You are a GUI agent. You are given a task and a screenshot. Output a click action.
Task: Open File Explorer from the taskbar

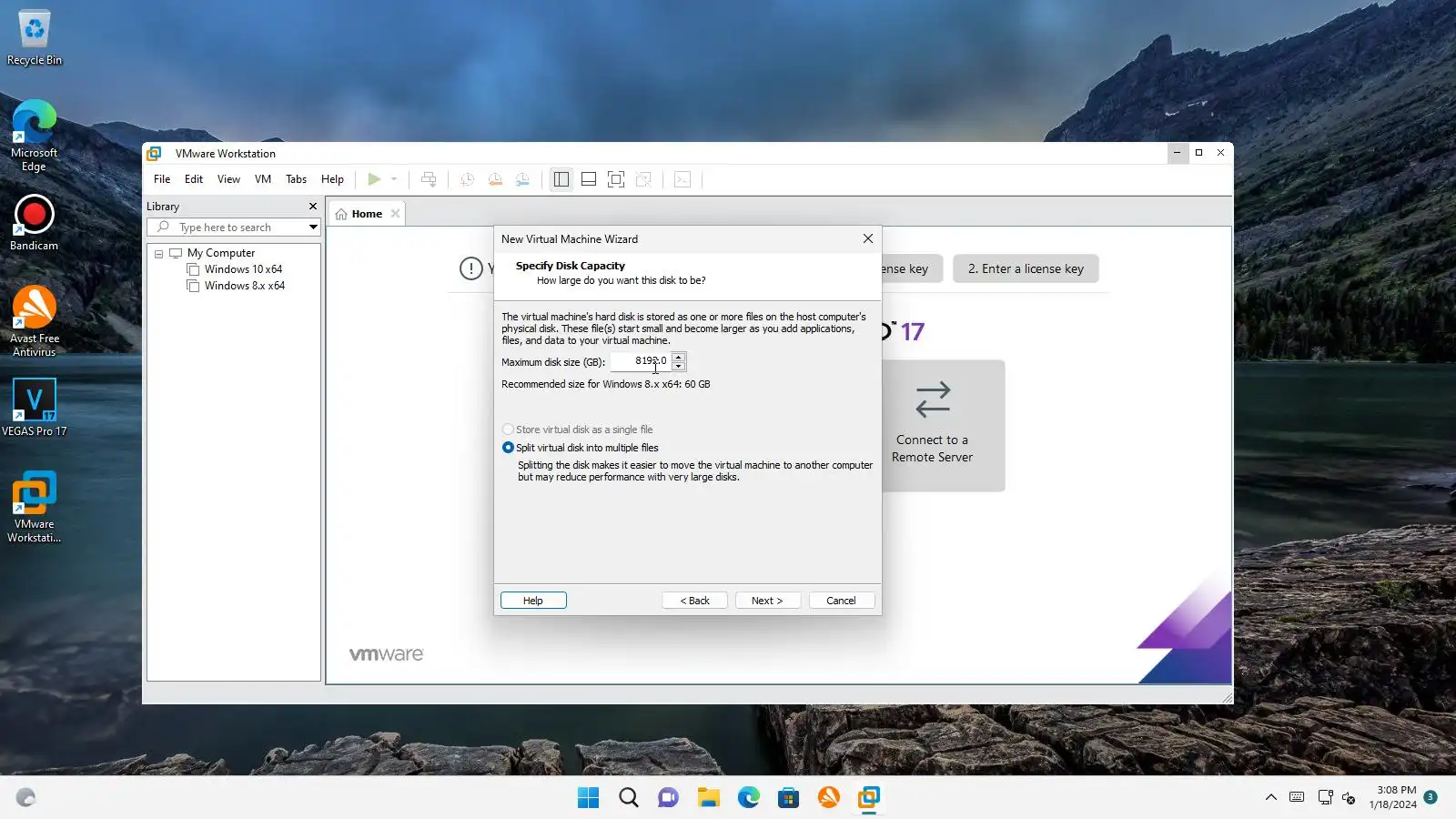point(709,798)
